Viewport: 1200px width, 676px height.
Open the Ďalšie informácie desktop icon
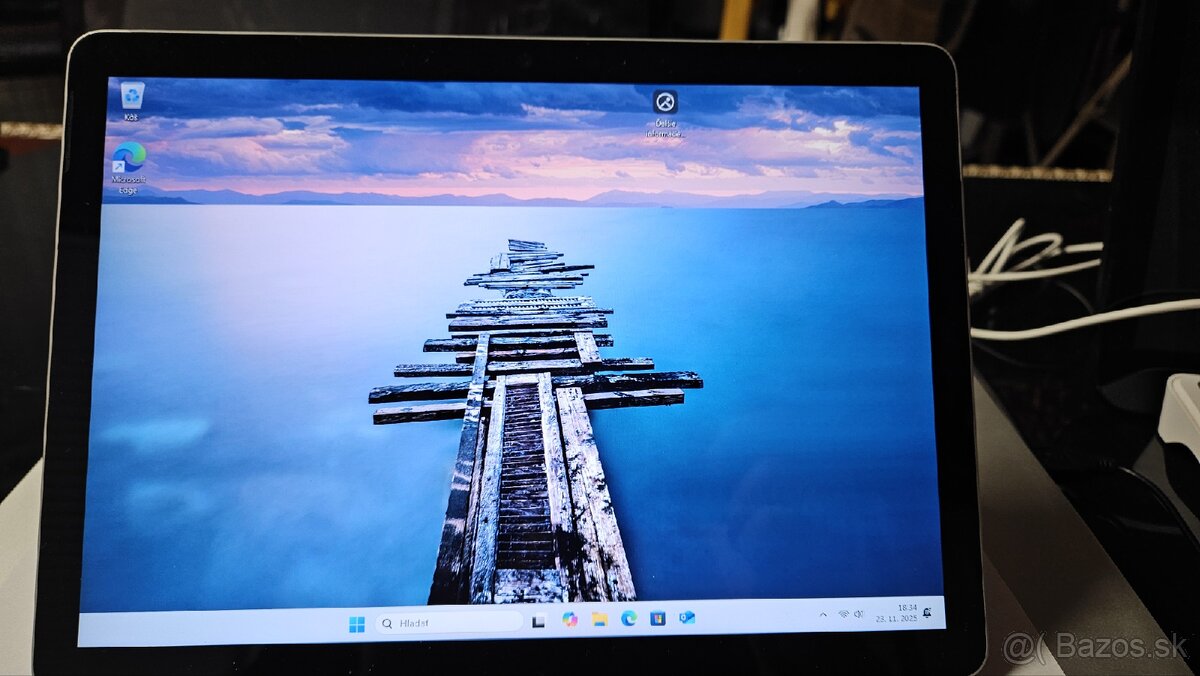665,103
